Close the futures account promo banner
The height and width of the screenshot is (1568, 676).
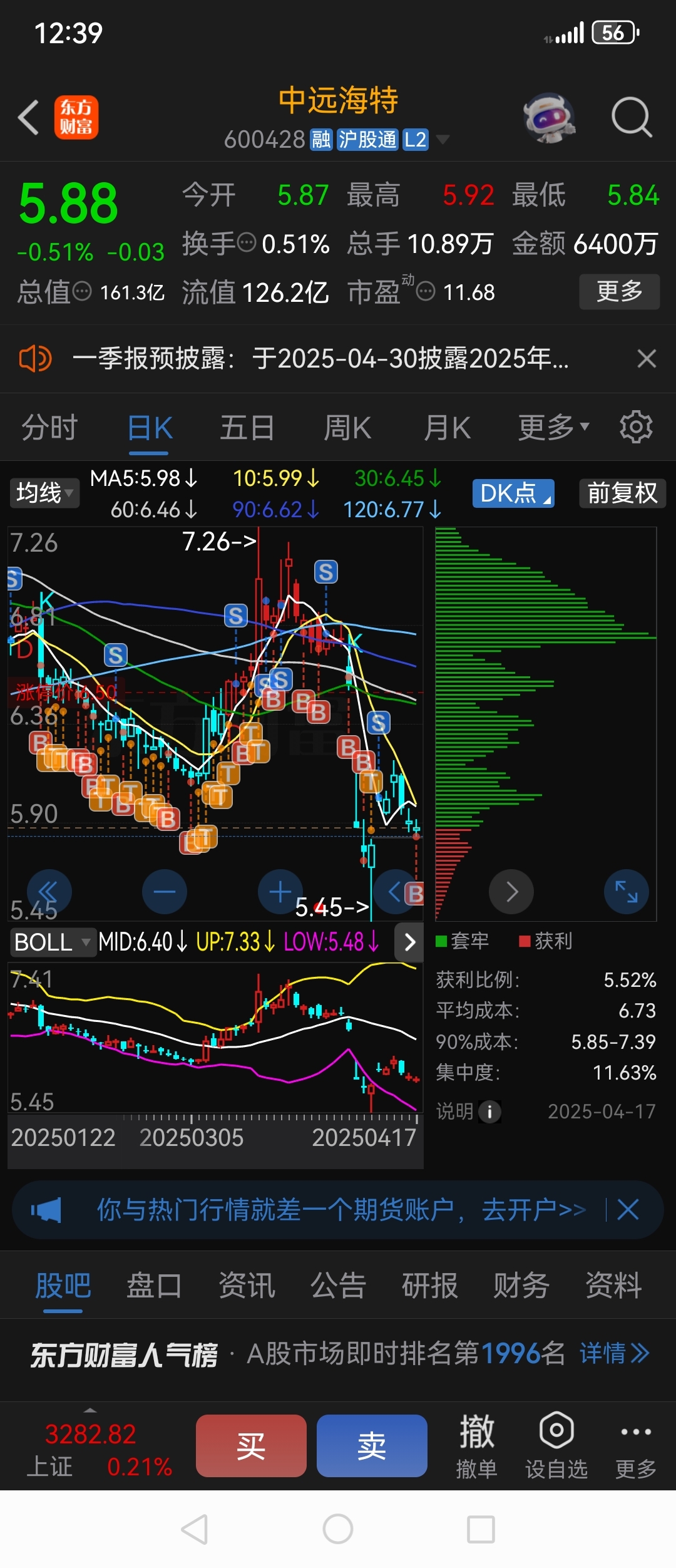click(x=628, y=1209)
